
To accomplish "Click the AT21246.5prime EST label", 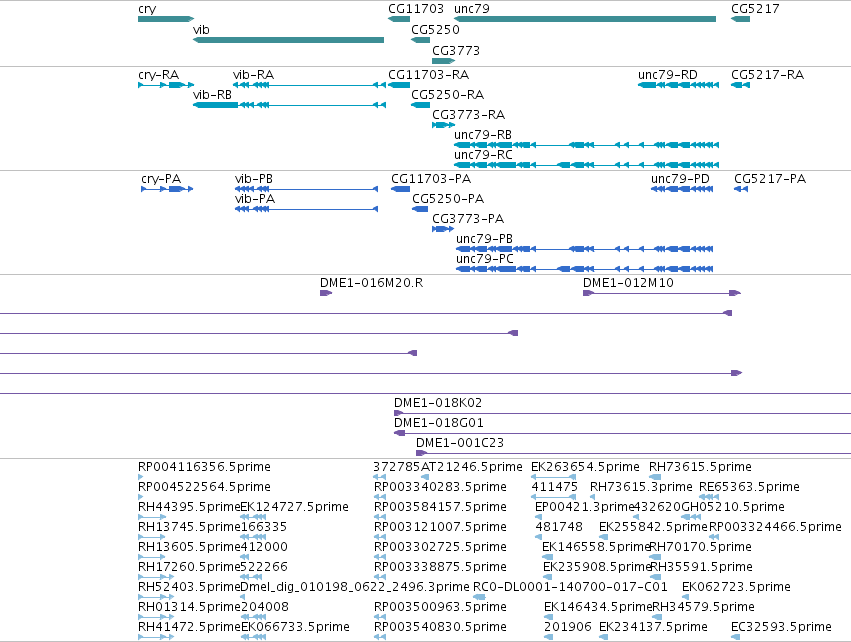I will click(472, 467).
